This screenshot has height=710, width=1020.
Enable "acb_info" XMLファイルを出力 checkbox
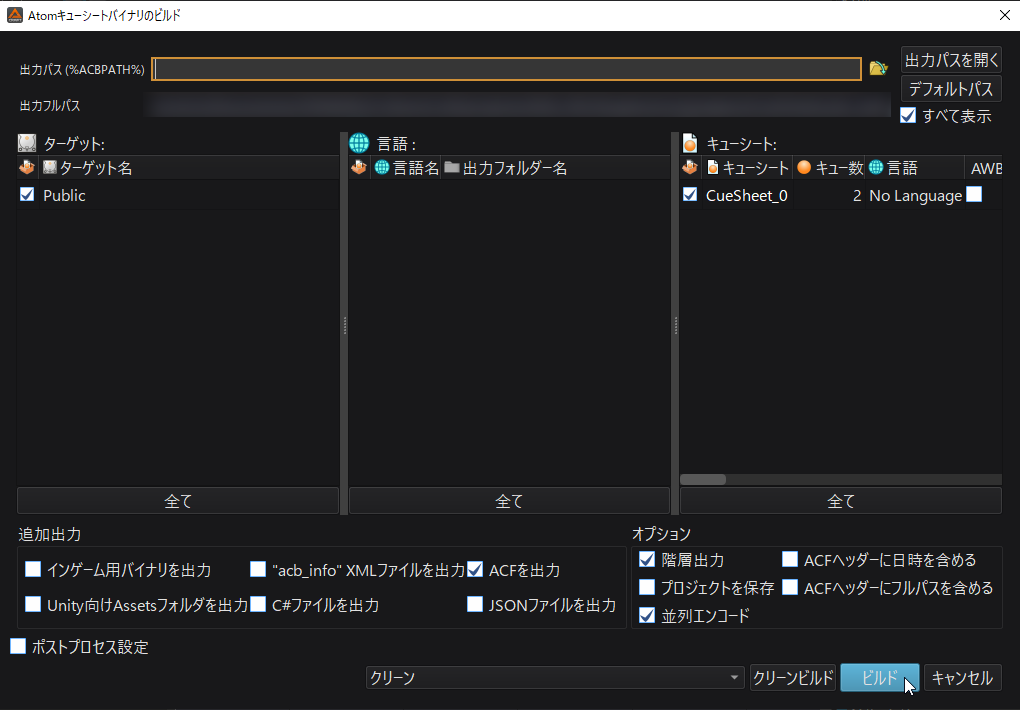coord(258,569)
